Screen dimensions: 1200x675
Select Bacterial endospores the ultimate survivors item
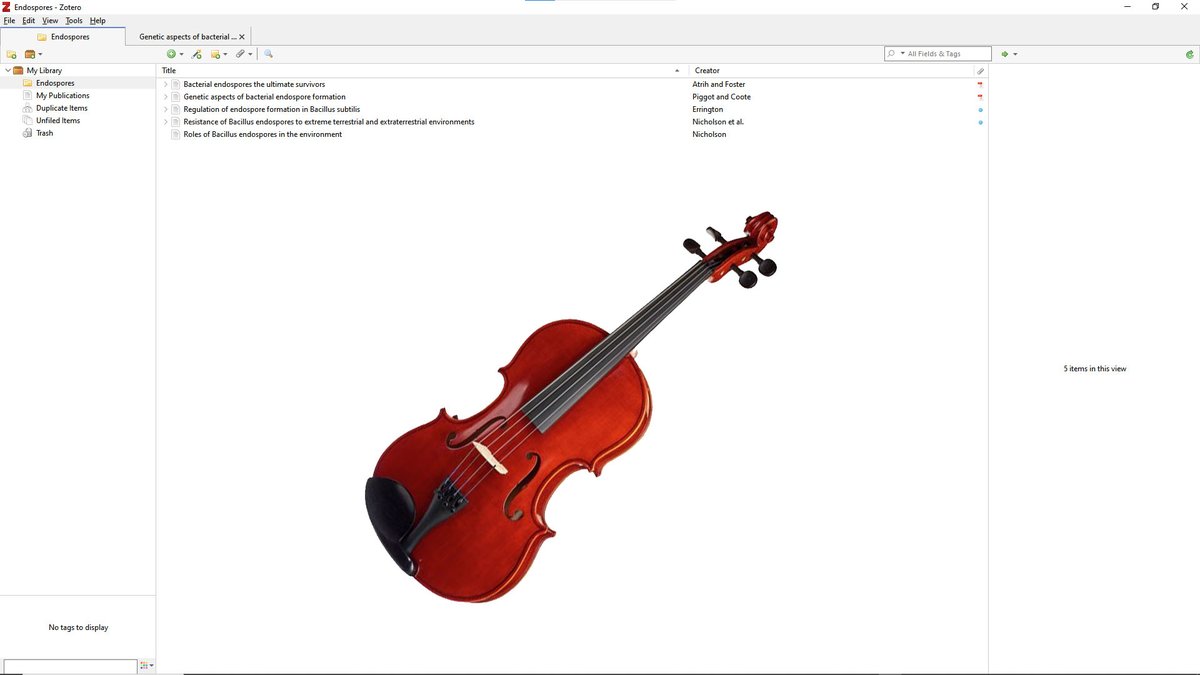coord(254,84)
